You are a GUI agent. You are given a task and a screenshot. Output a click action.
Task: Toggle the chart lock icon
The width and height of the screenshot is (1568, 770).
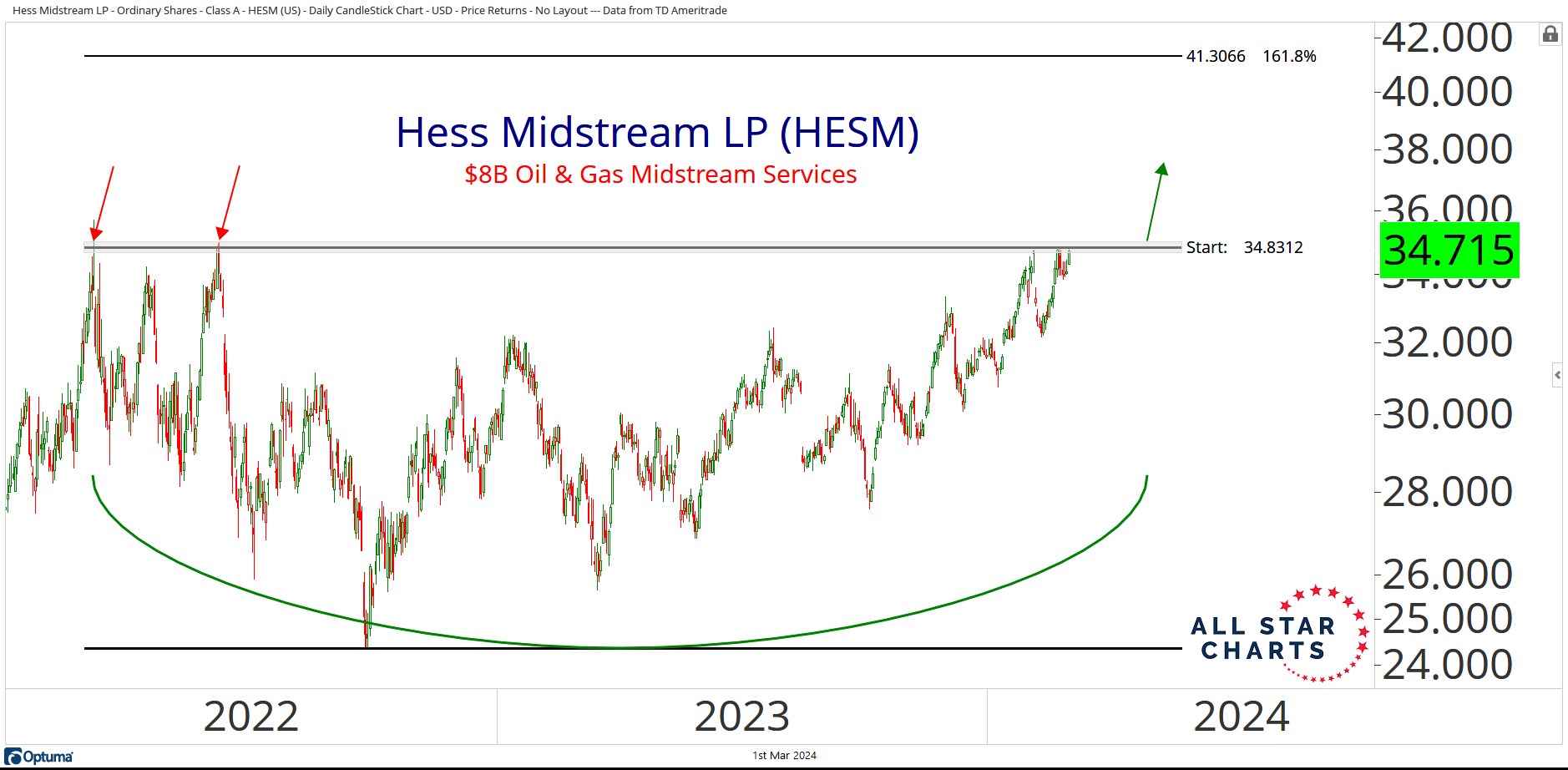click(1550, 34)
